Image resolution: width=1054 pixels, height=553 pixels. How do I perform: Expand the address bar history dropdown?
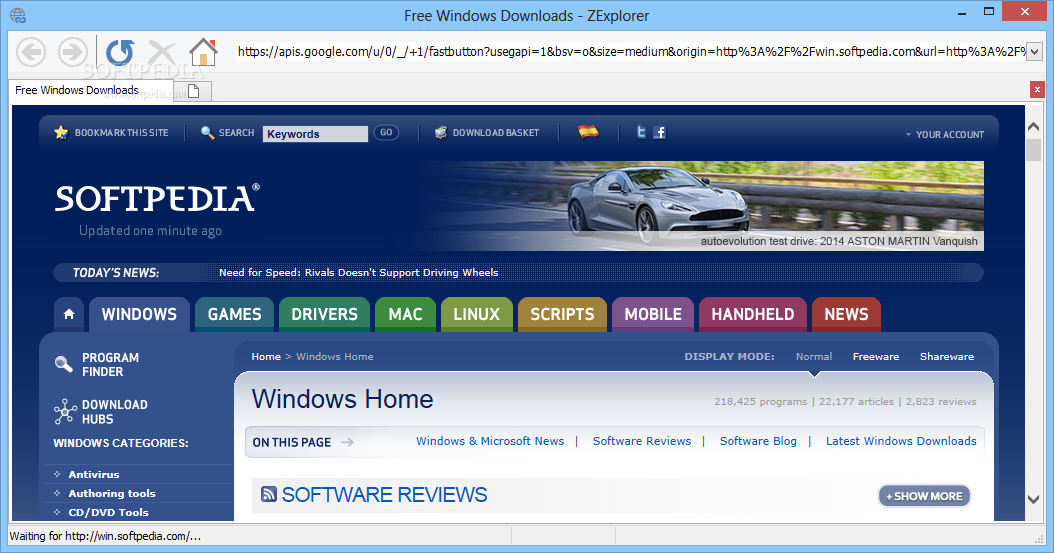[x=1035, y=52]
